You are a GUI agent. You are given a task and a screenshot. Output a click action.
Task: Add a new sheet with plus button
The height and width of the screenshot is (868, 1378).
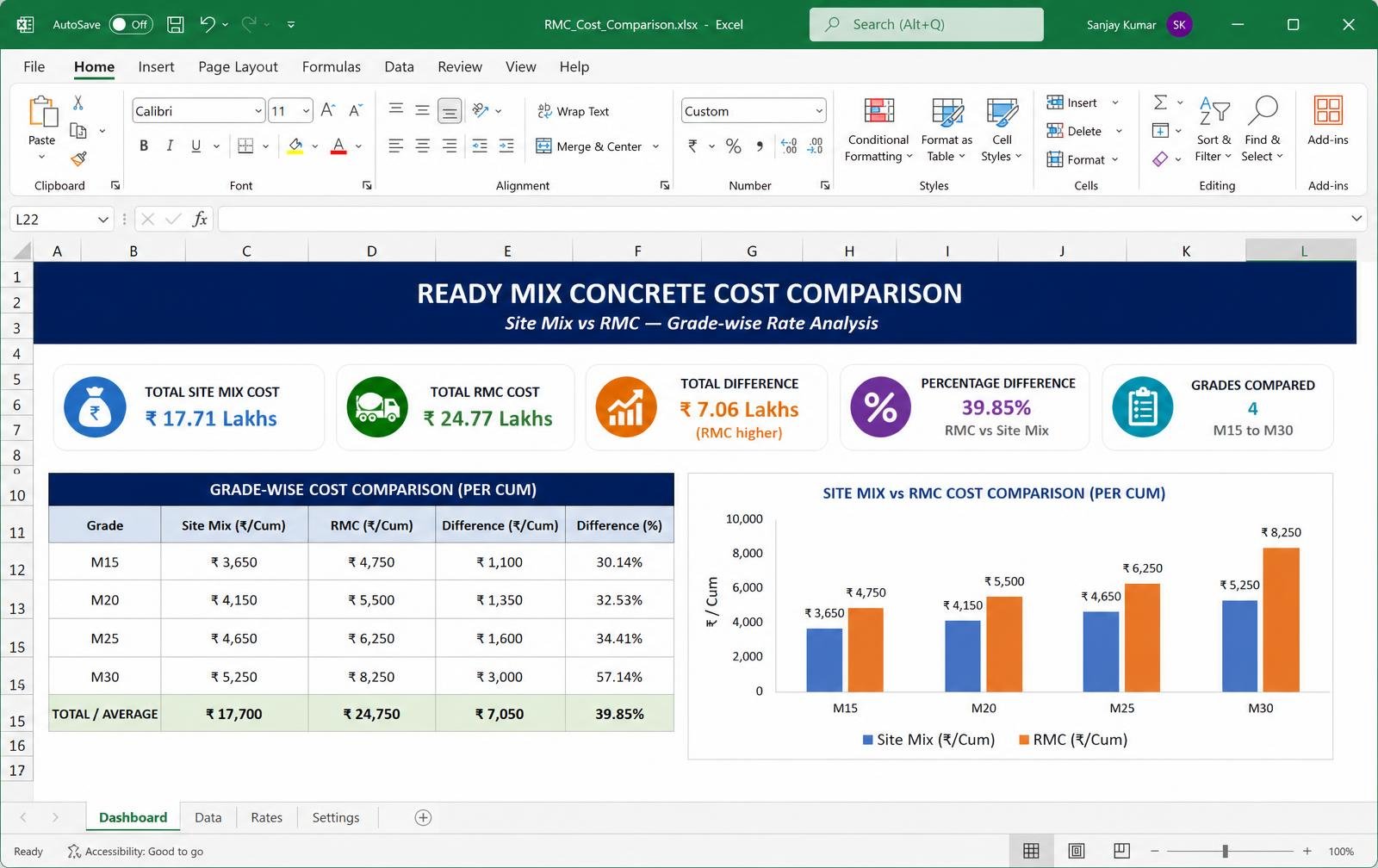point(423,817)
